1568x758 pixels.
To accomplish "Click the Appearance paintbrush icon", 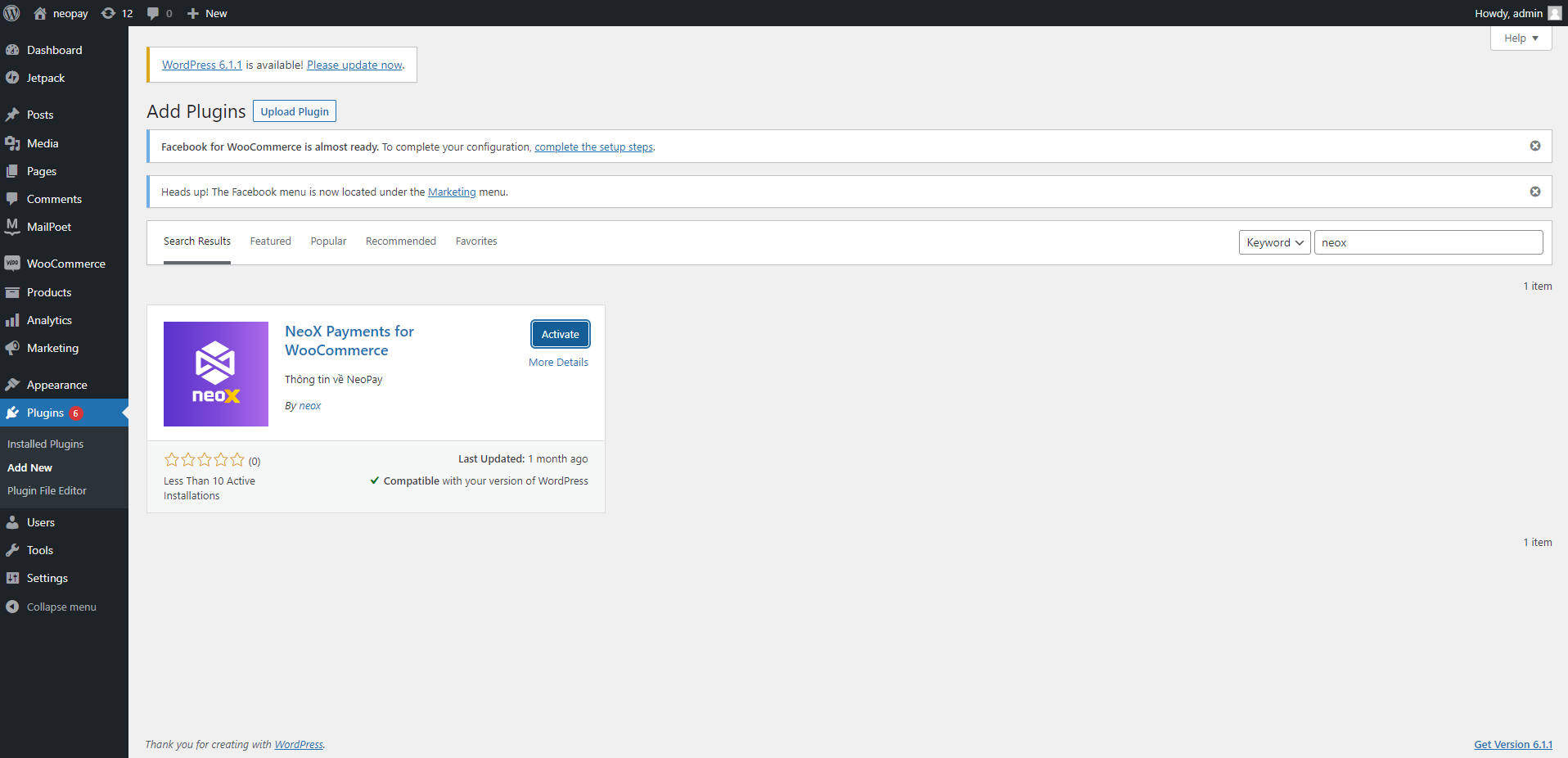I will coord(12,385).
